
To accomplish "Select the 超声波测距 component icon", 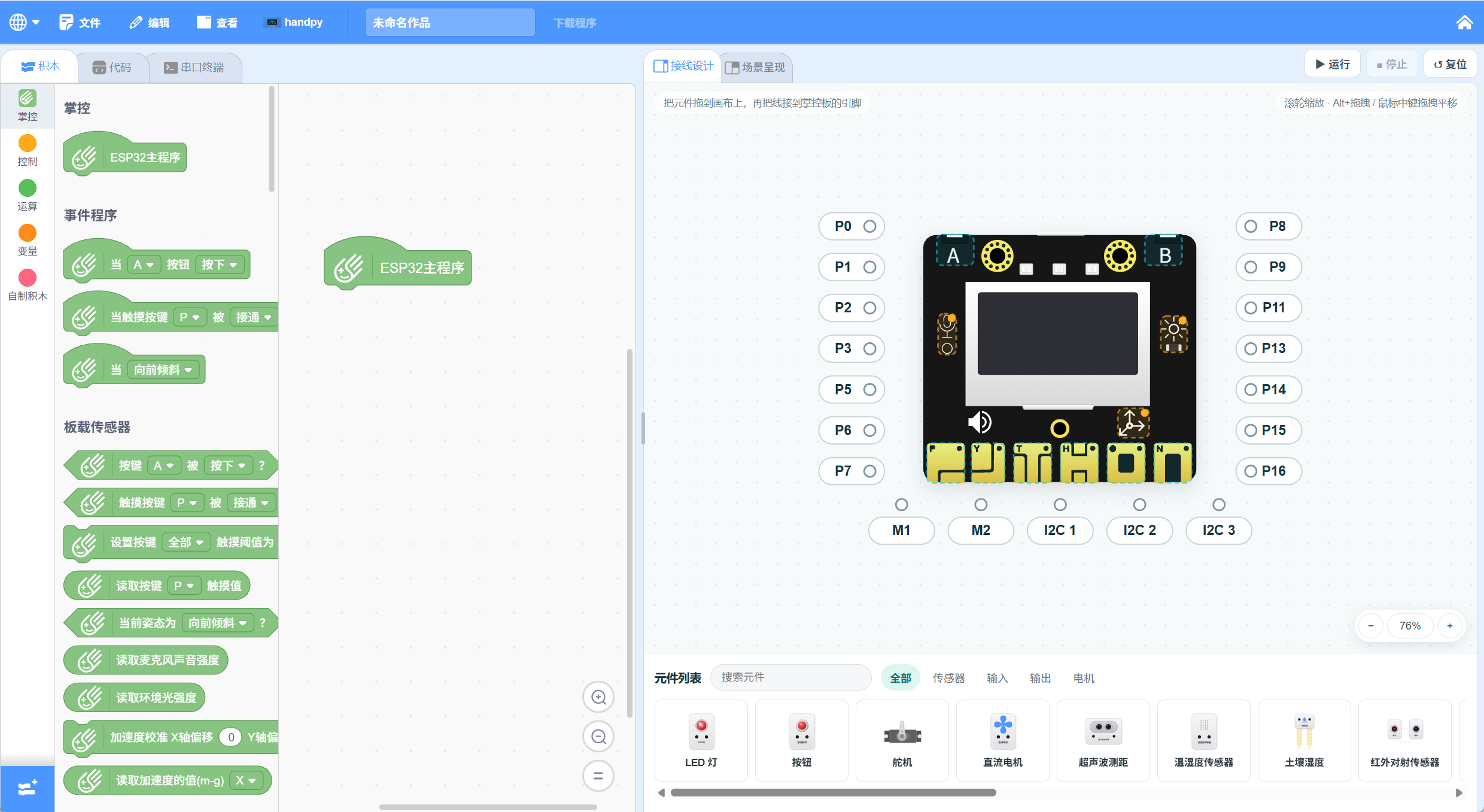I will (1103, 732).
